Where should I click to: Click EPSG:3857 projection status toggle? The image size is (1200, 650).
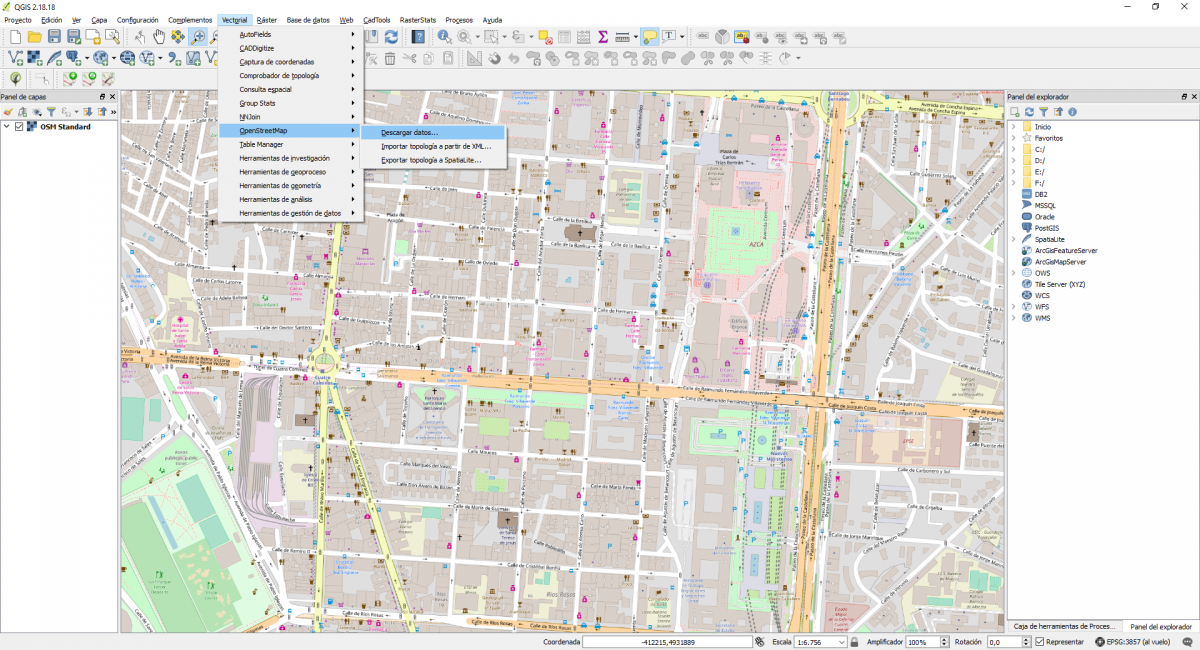(1100, 642)
